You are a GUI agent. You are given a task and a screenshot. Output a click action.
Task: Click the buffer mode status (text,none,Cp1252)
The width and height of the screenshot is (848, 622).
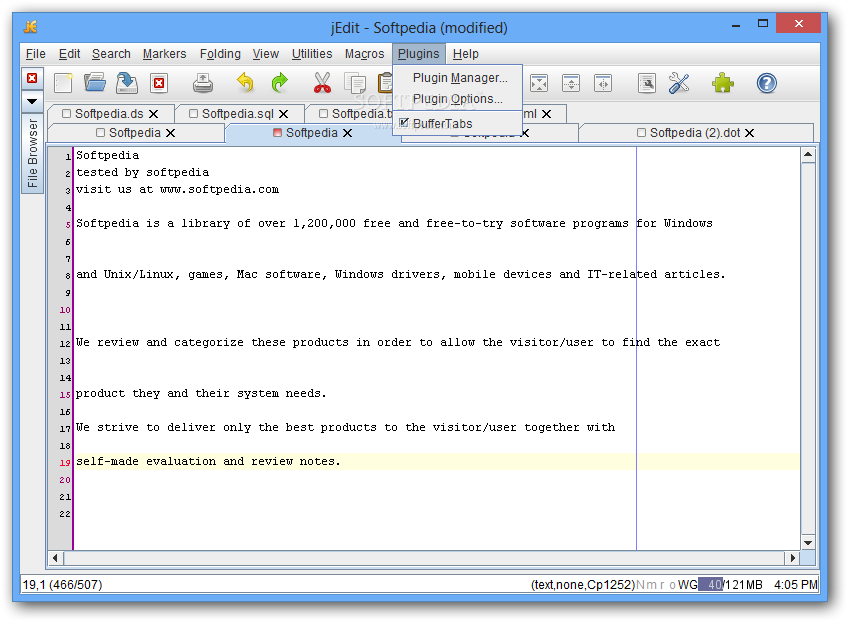(582, 584)
